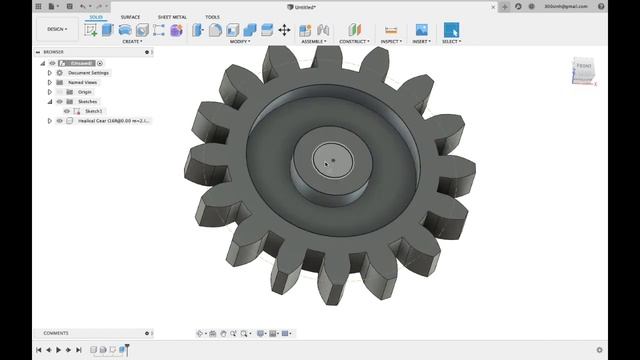640x360 pixels.
Task: Select Sketch1 in the browser
Action: tap(93, 111)
